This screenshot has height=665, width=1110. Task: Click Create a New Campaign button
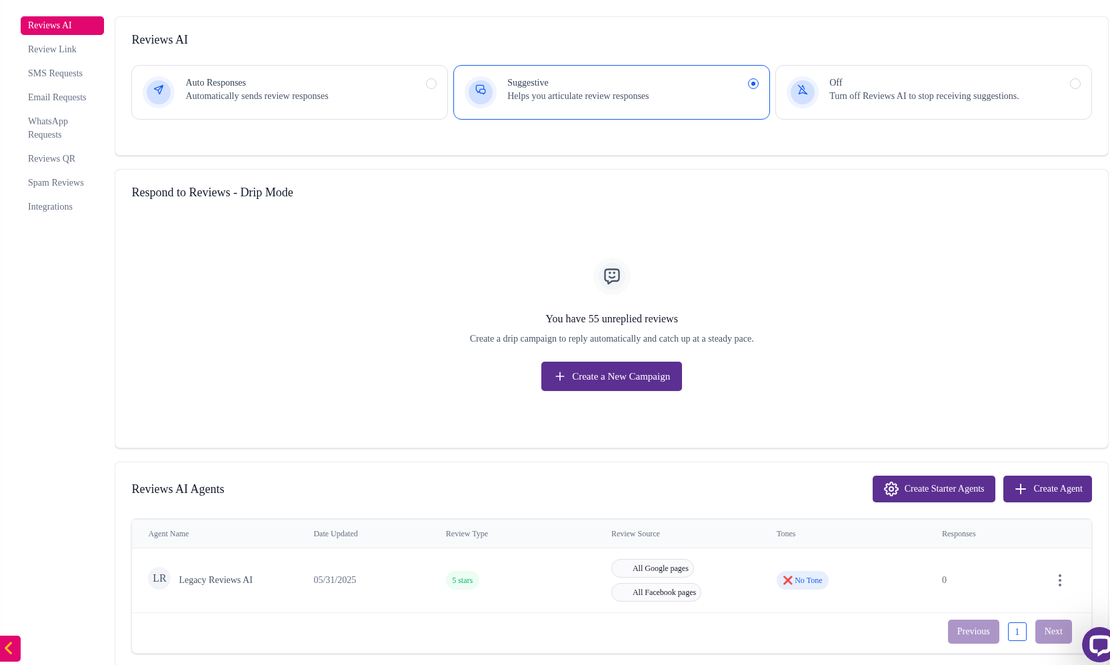tap(612, 376)
